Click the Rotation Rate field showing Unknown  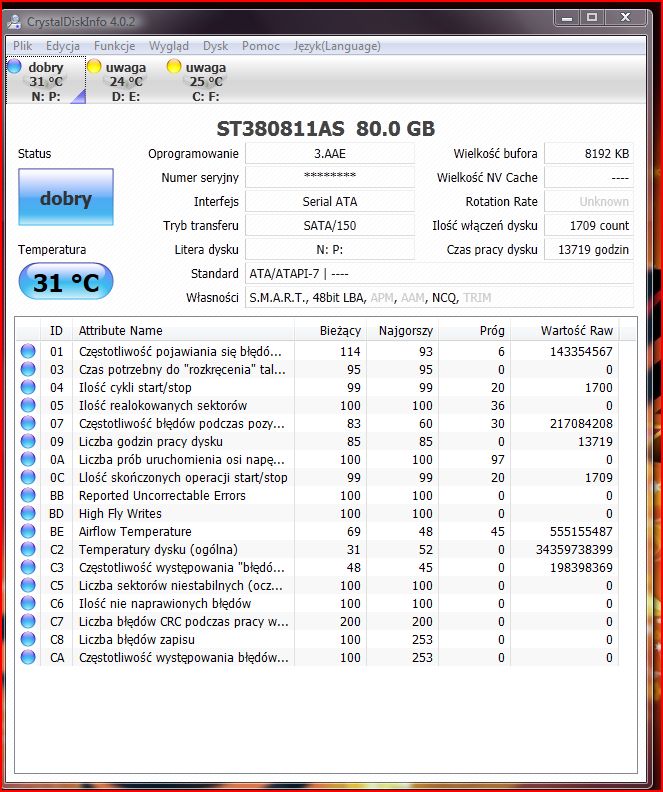point(589,202)
